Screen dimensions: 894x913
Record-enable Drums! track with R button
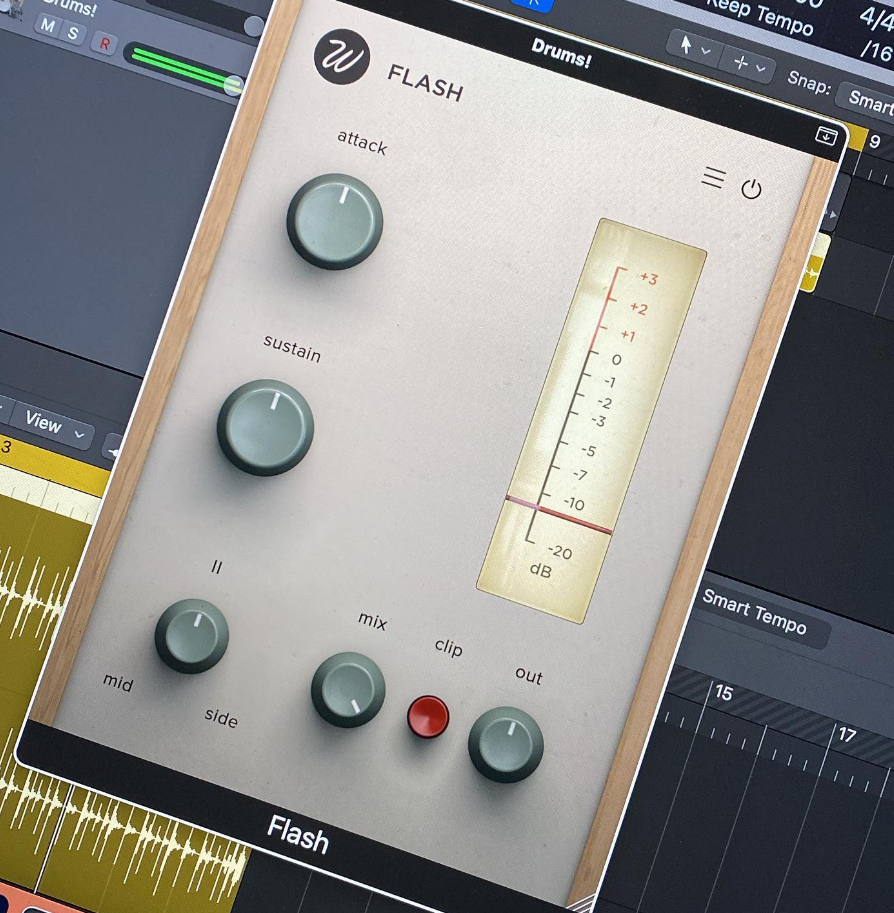coord(105,43)
